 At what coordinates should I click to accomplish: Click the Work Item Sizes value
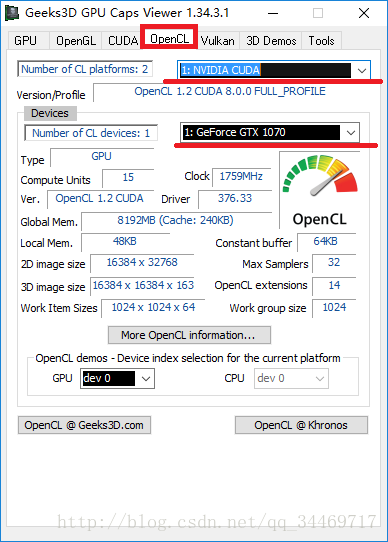153,307
